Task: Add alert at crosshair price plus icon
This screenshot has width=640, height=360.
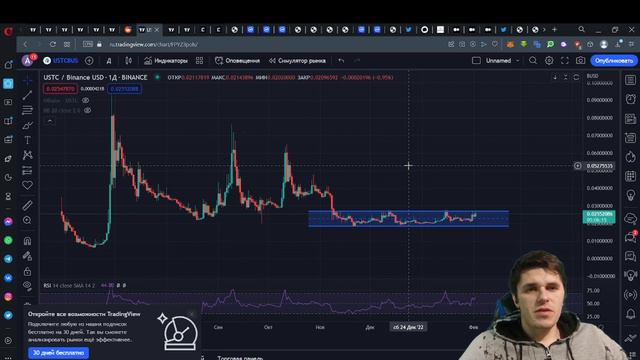Action: click(x=578, y=166)
